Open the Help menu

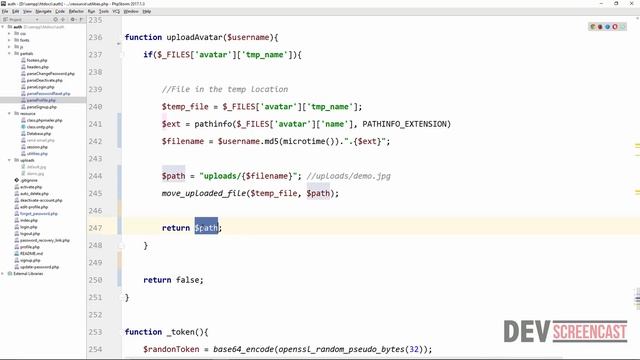(147, 11)
